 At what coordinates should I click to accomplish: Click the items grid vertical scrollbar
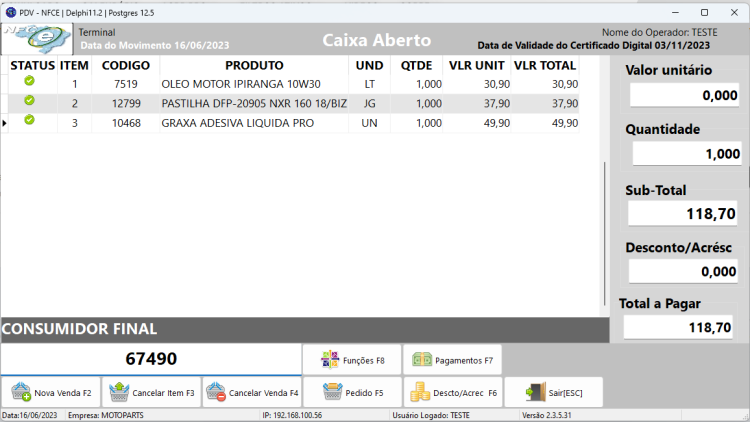click(x=605, y=233)
